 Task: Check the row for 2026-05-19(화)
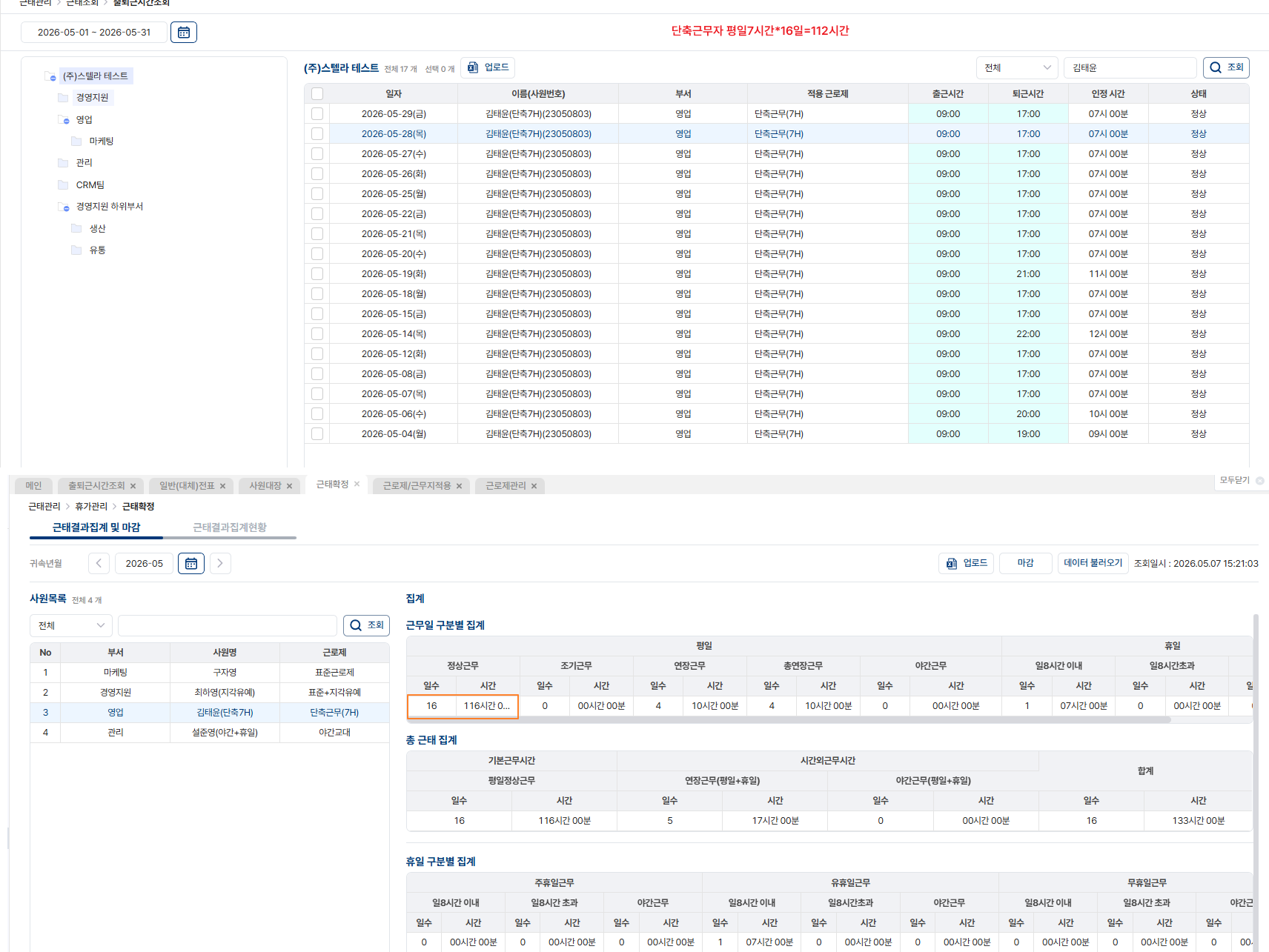[317, 274]
